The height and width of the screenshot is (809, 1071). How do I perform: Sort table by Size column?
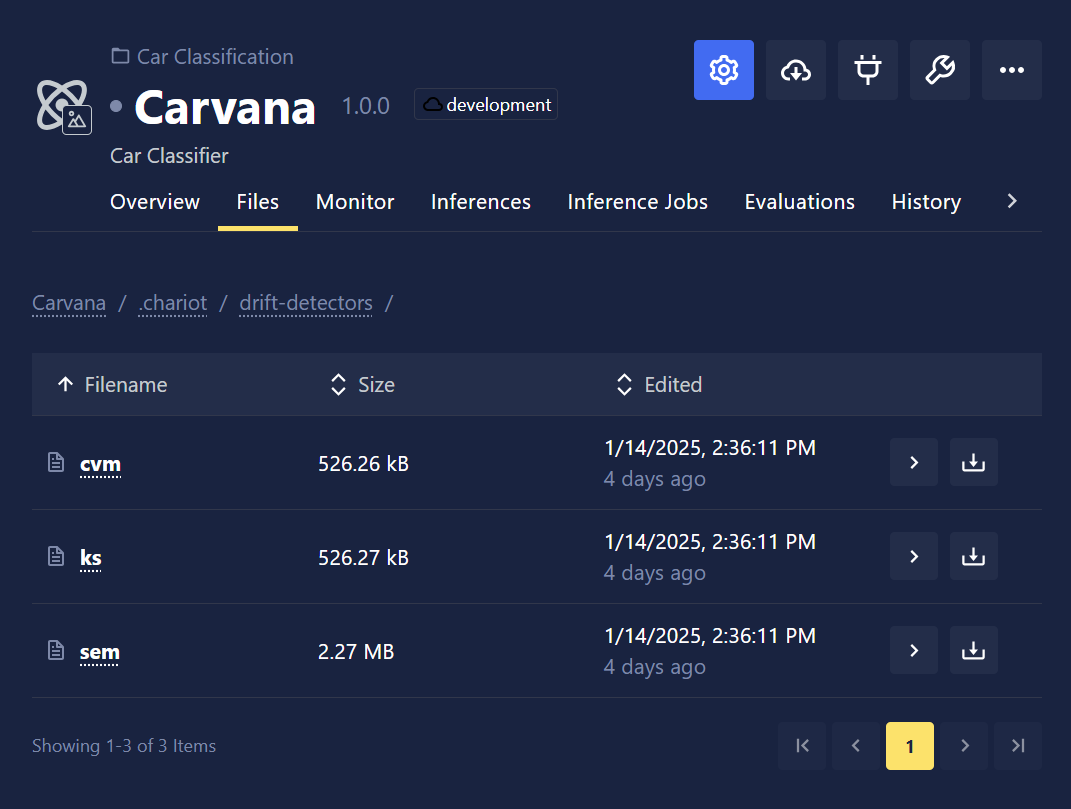(x=362, y=385)
